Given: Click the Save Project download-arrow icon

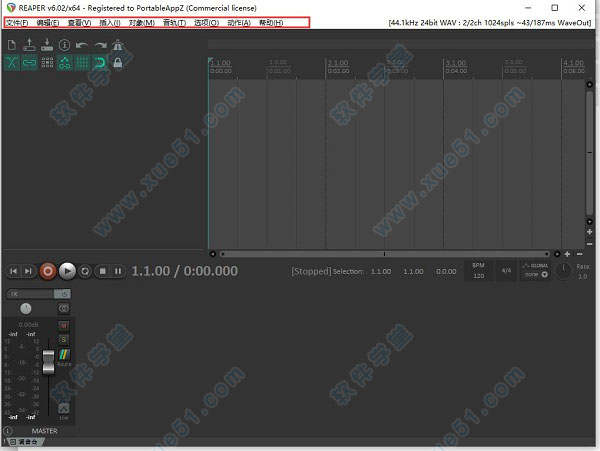Looking at the screenshot, I should (x=47, y=45).
